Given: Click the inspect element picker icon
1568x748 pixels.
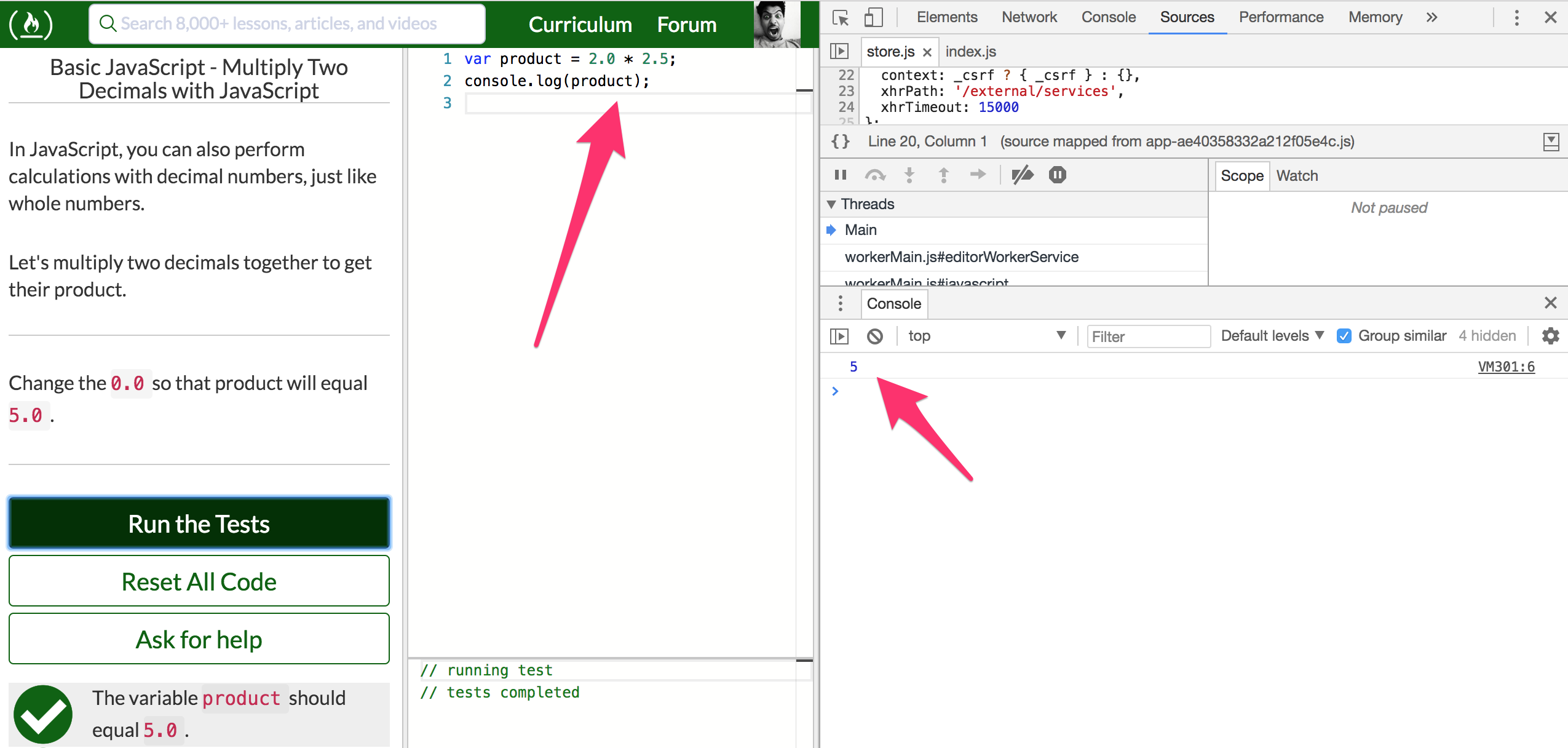Looking at the screenshot, I should 840,17.
